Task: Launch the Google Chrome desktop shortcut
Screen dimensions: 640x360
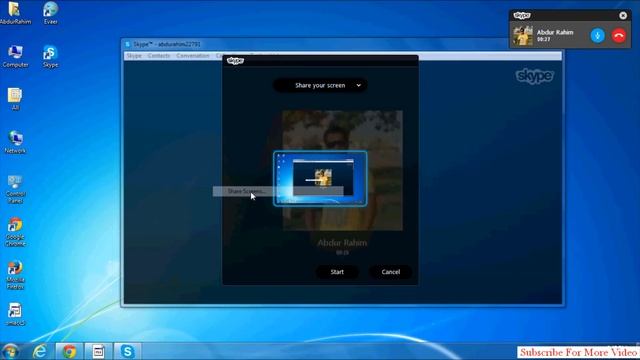Action: pyautogui.click(x=15, y=232)
